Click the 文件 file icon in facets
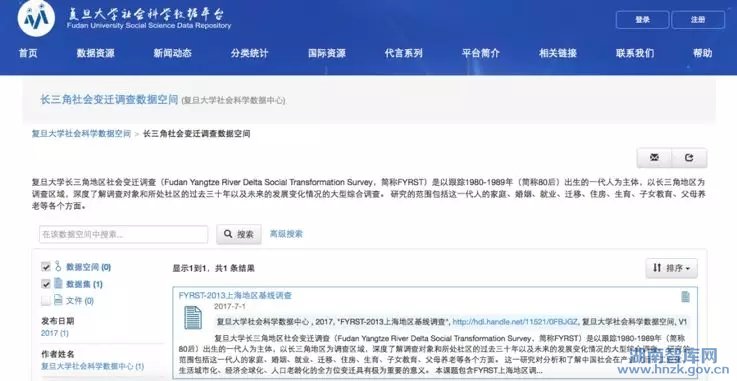The width and height of the screenshot is (737, 381). [x=58, y=300]
